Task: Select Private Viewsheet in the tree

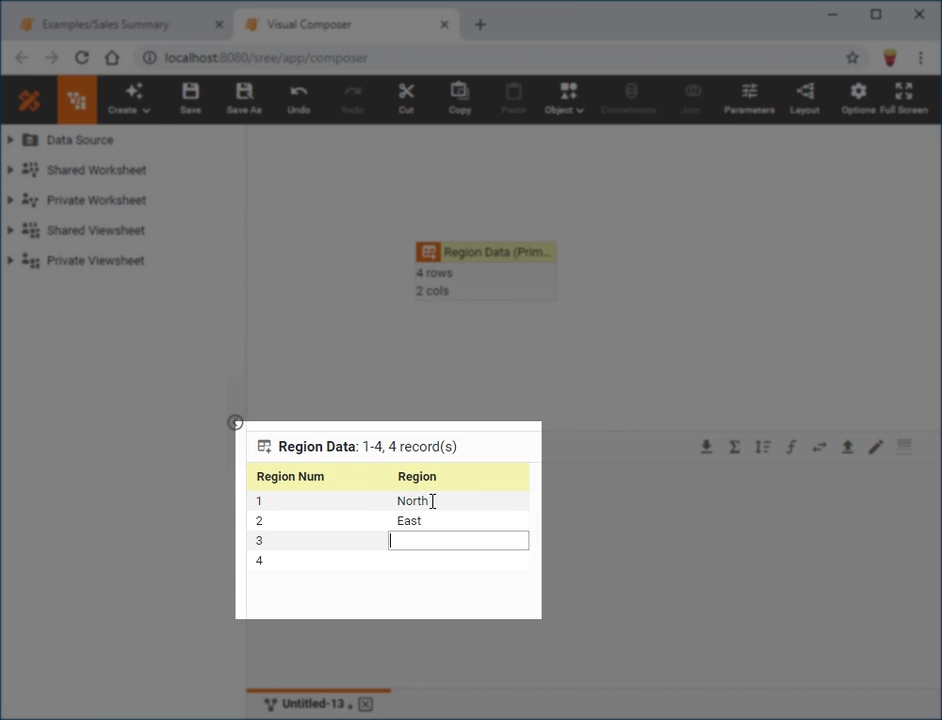Action: click(x=96, y=260)
